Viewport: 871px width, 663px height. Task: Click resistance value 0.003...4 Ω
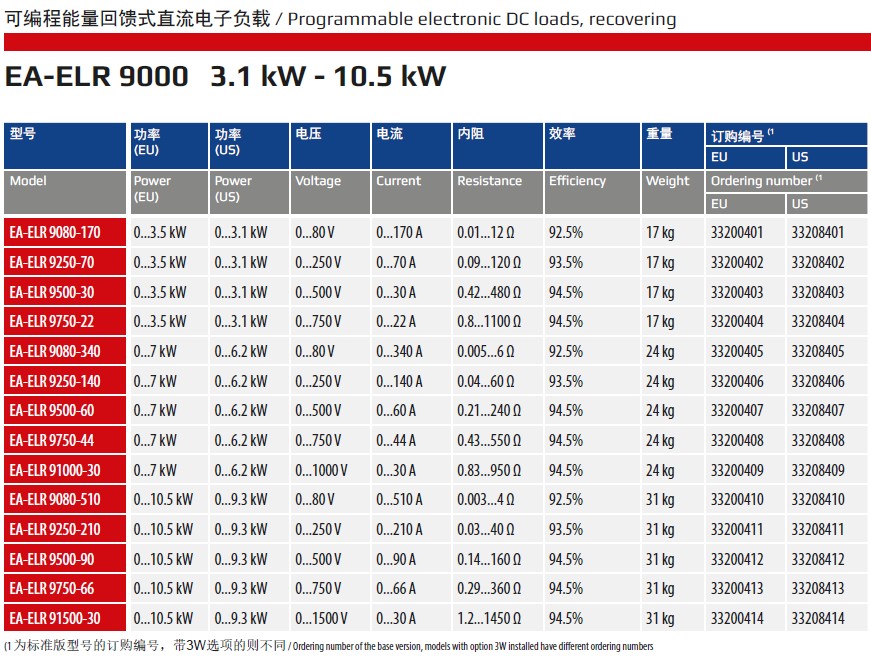coord(486,499)
